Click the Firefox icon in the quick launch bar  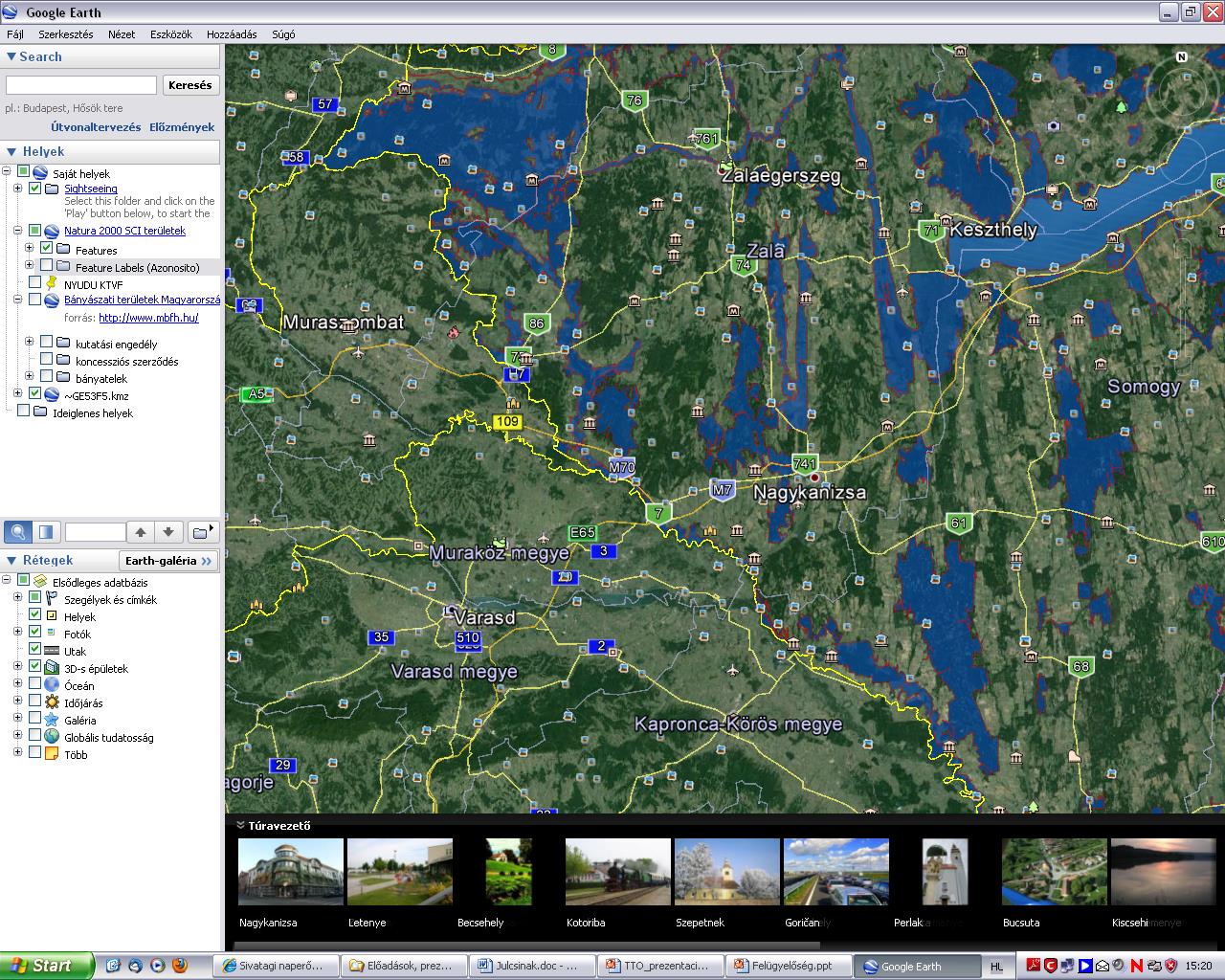[179, 966]
